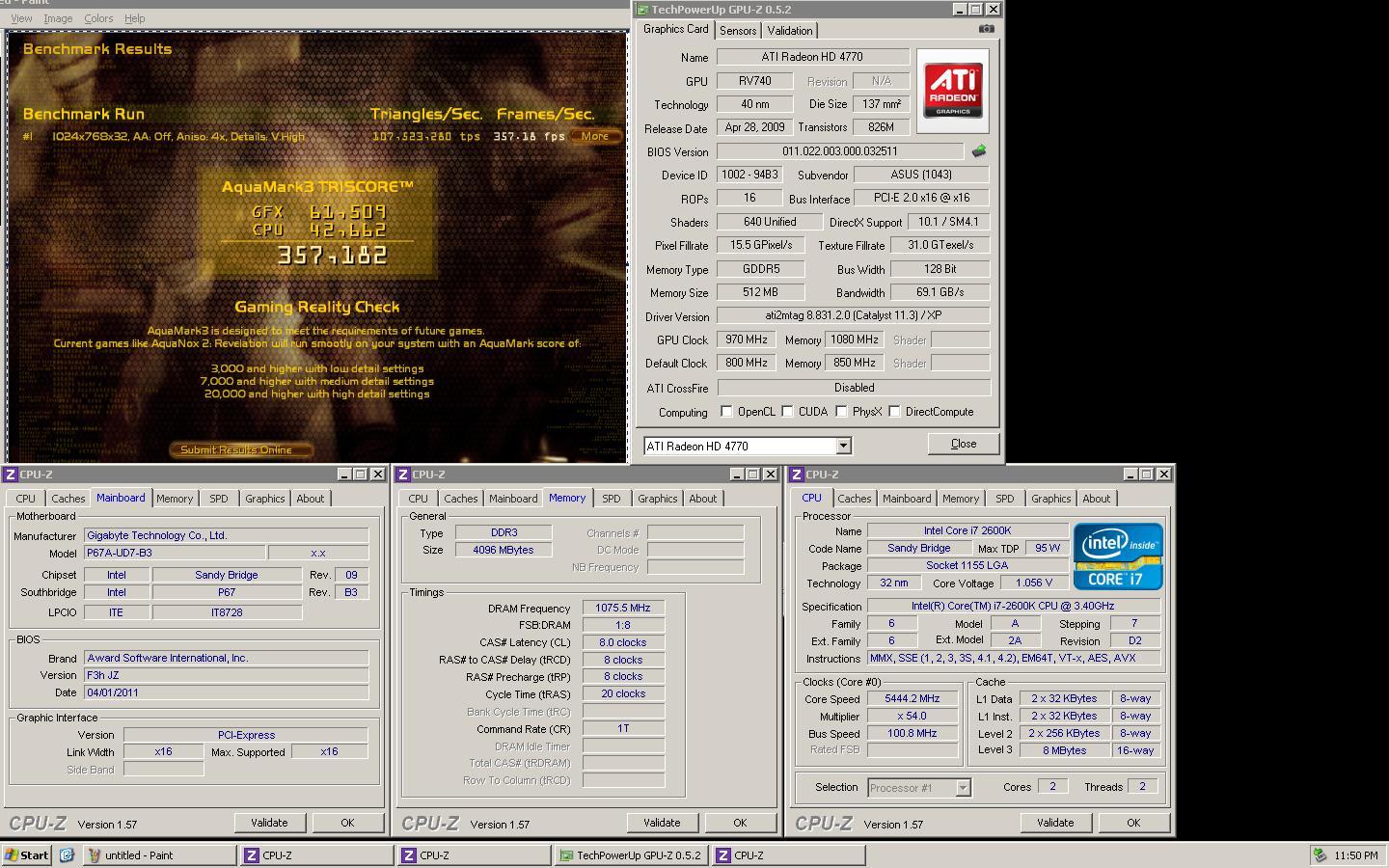Click the Intel Core i7 logo badge

(x=1118, y=556)
